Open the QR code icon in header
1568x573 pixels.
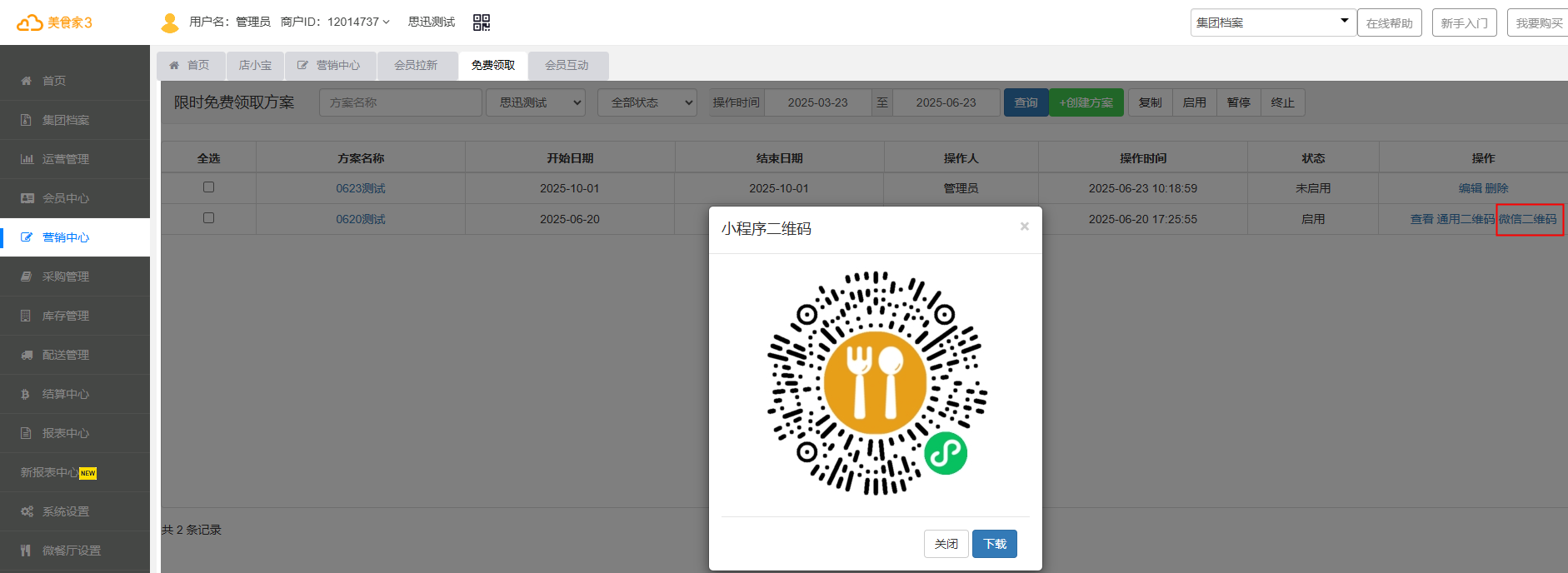(x=482, y=22)
